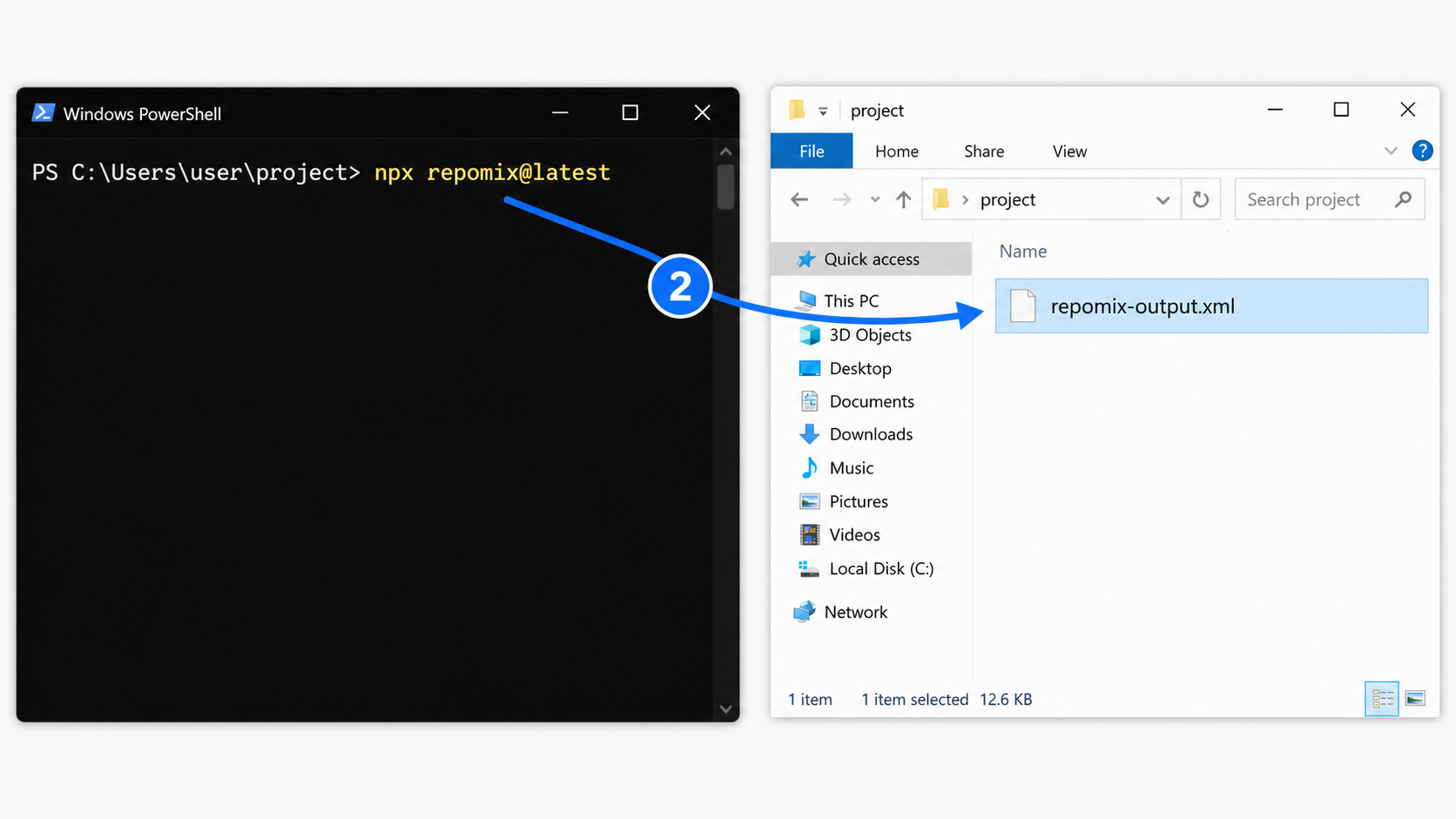Click the Quick access star icon

[806, 259]
